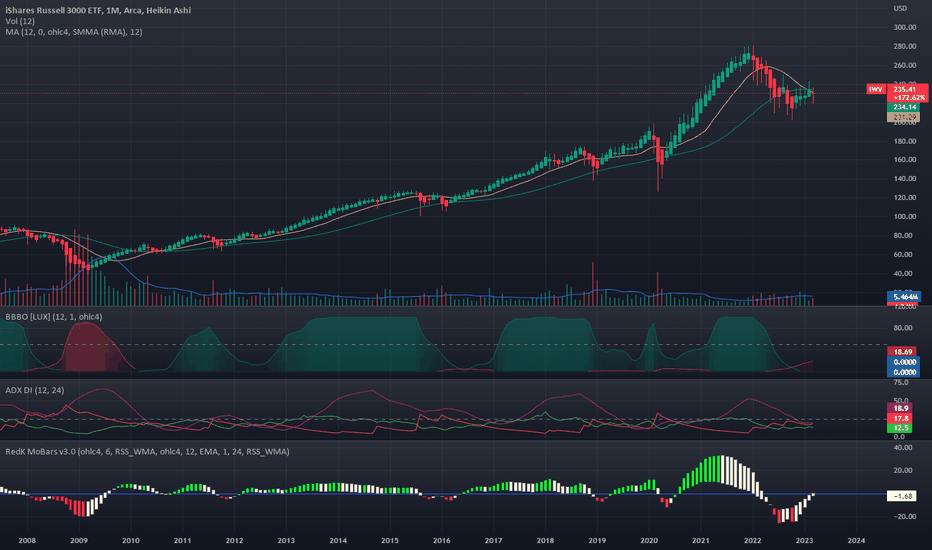
Task: Click the iShares Russell 3000 ETF chart title
Action: click(x=98, y=10)
